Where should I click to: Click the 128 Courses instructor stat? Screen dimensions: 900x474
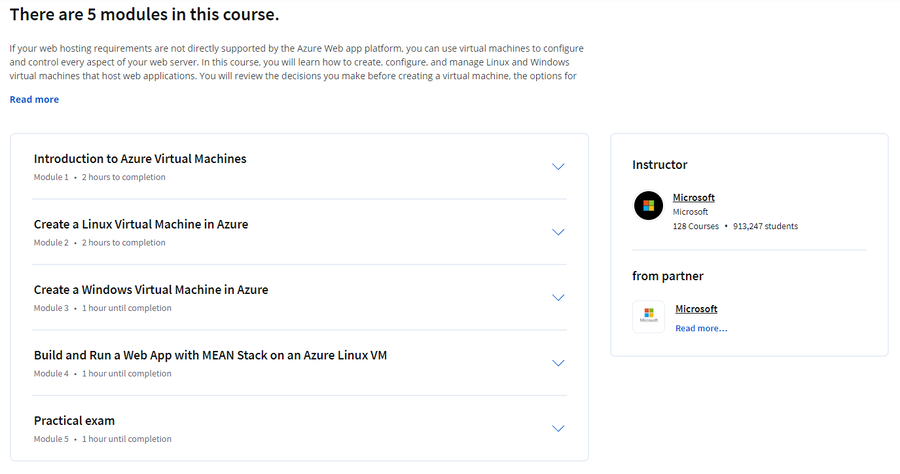click(x=696, y=226)
